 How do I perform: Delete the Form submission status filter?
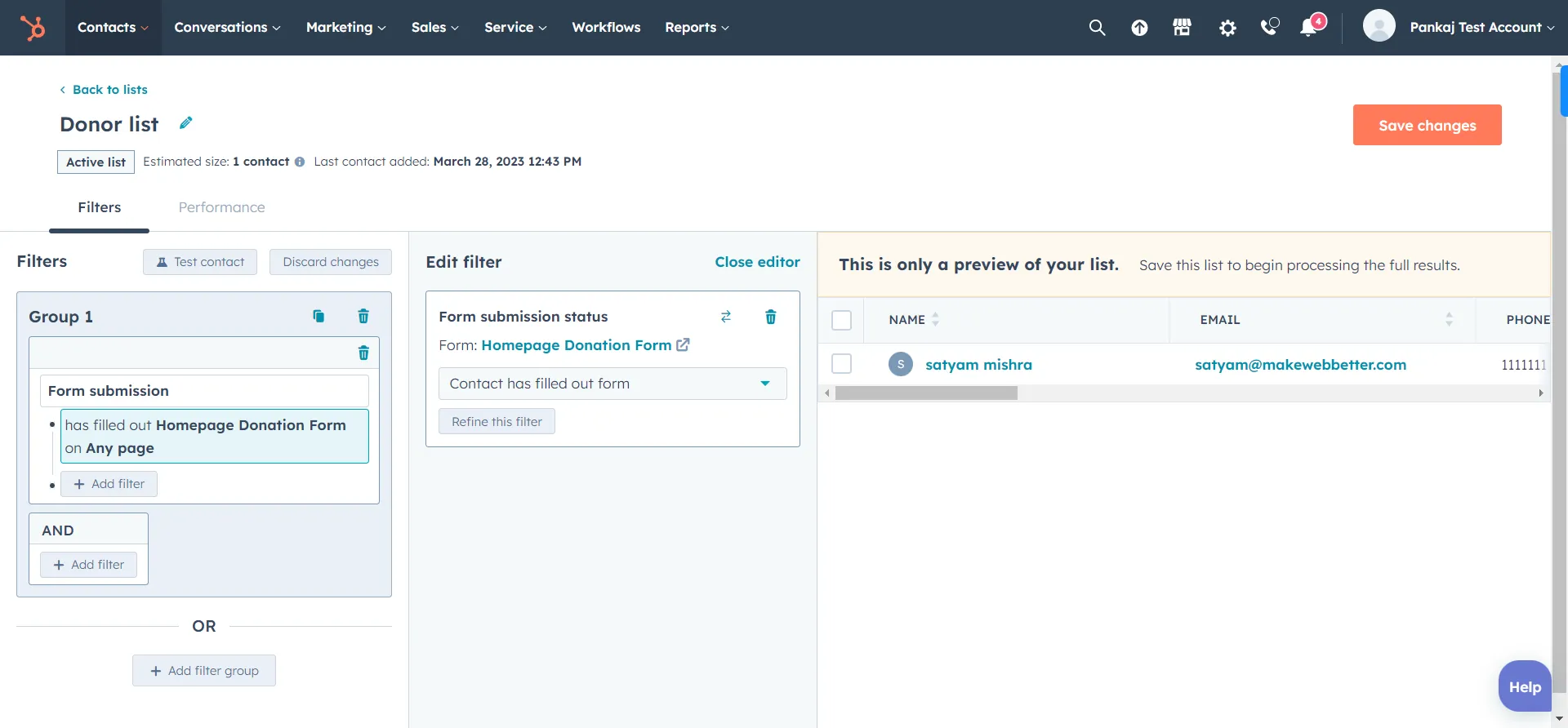[770, 317]
